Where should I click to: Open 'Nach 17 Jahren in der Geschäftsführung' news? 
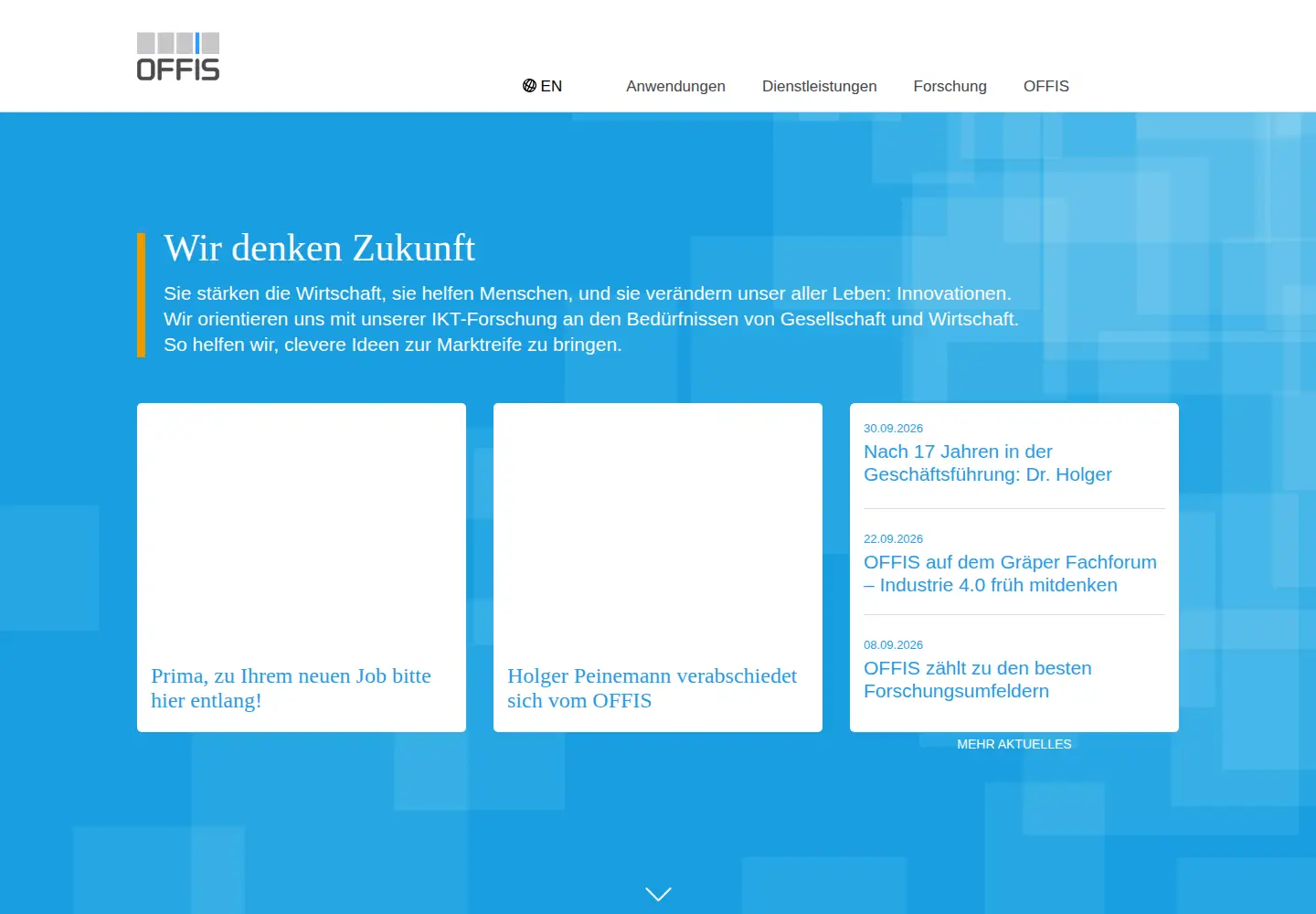(988, 463)
